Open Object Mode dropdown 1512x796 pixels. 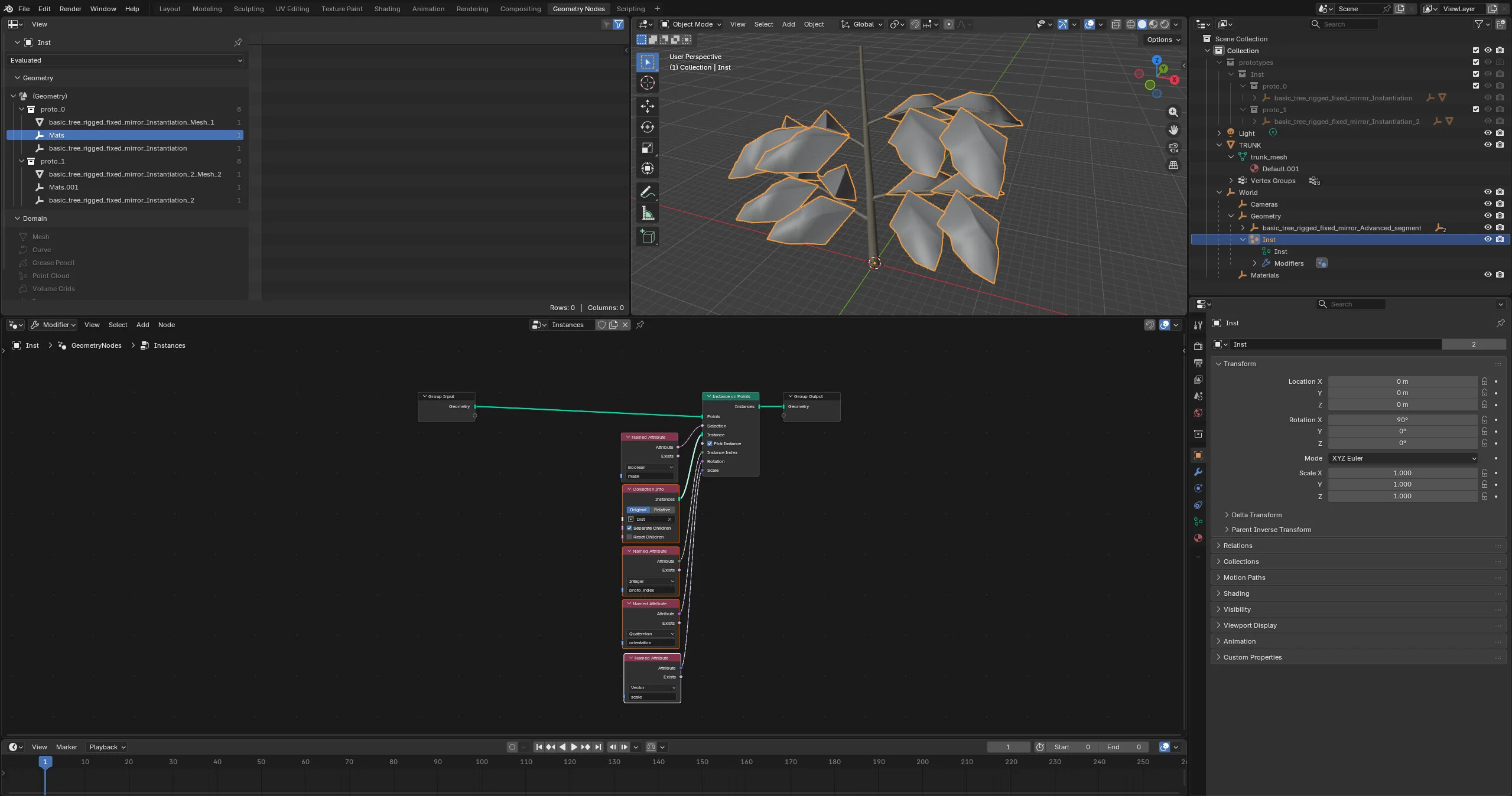(690, 24)
